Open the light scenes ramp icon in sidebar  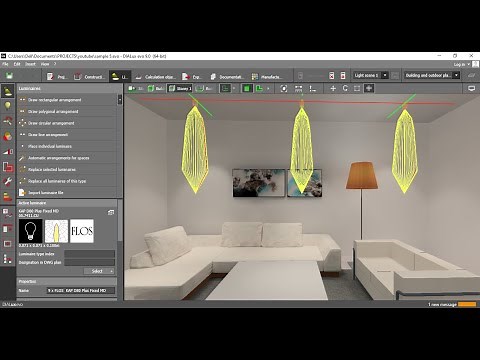tap(7, 152)
